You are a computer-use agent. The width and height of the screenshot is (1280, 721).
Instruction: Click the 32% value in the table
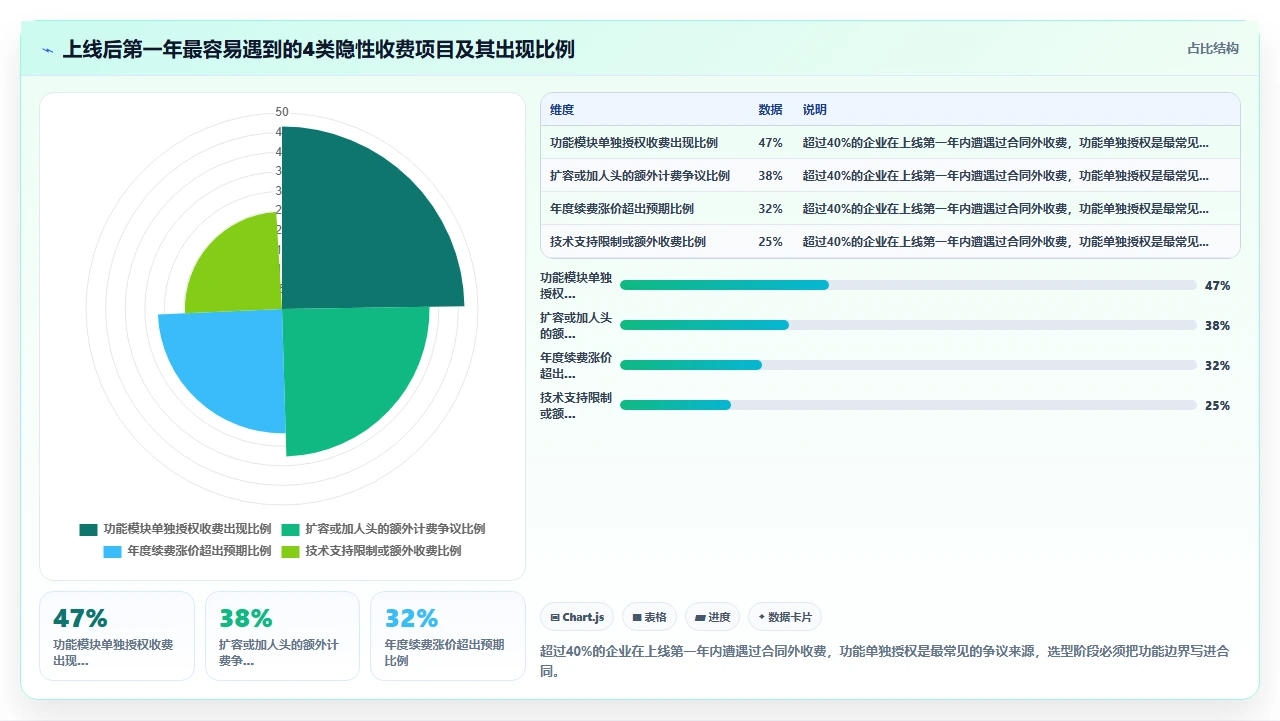pos(770,209)
